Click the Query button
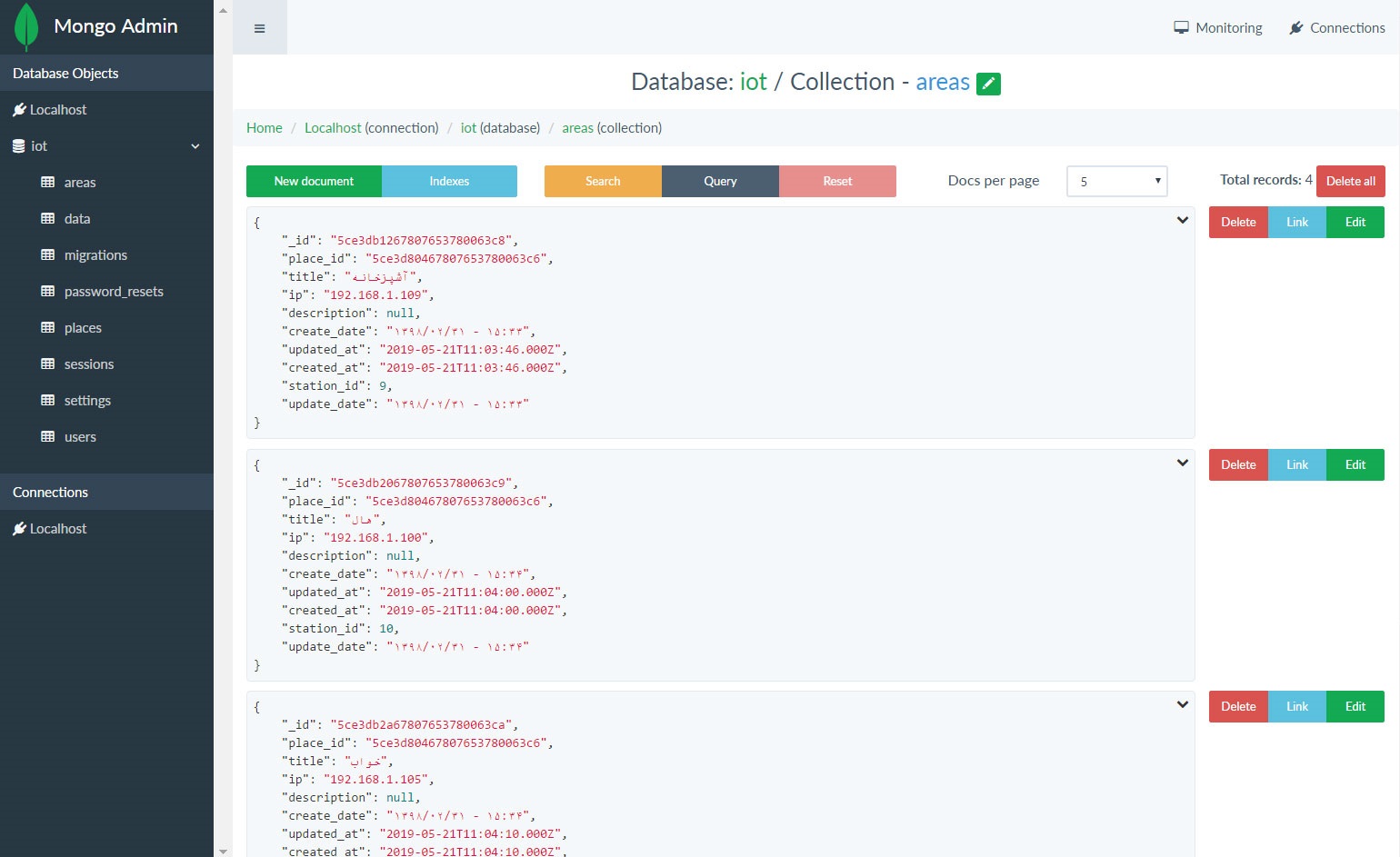 [x=720, y=181]
